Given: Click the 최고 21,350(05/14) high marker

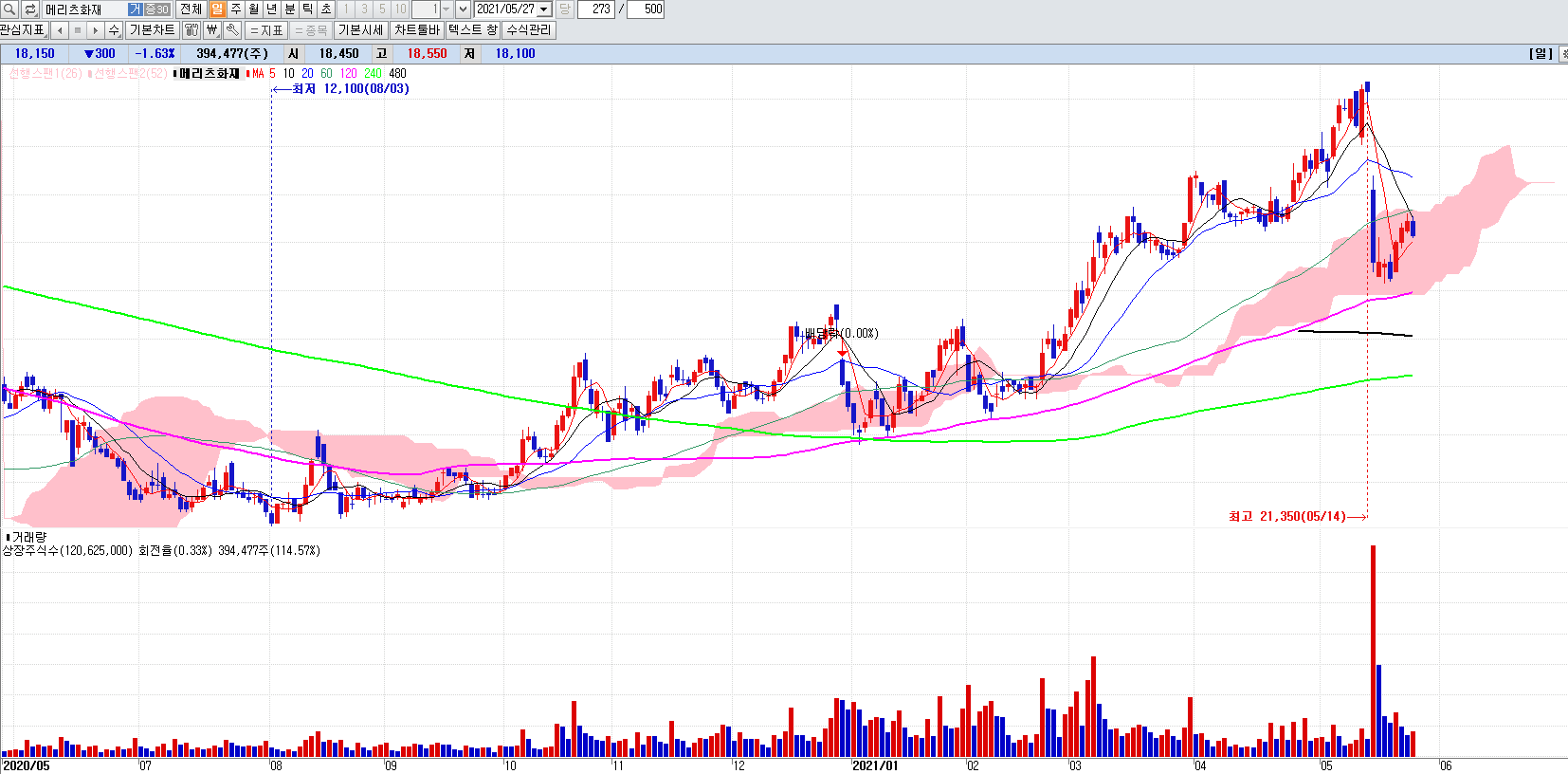Looking at the screenshot, I should click(x=1297, y=517).
